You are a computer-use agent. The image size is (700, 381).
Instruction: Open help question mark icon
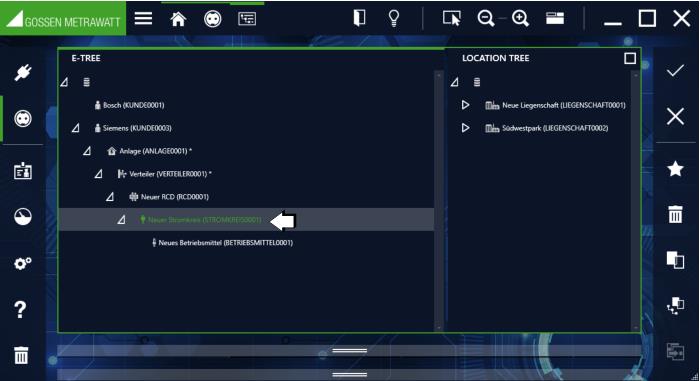pyautogui.click(x=20, y=309)
